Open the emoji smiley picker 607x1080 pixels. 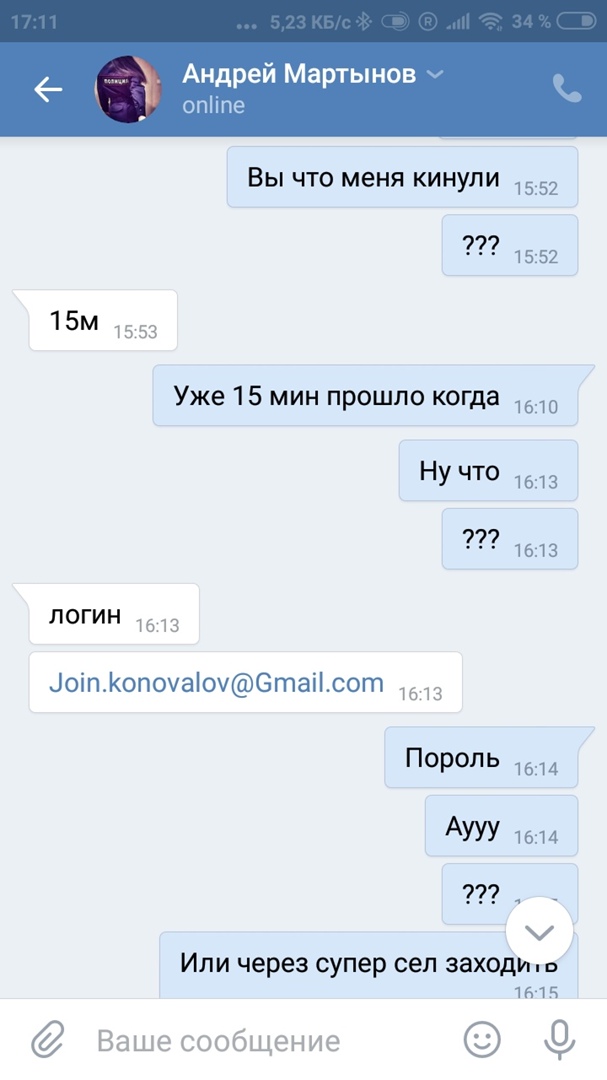pos(482,1039)
